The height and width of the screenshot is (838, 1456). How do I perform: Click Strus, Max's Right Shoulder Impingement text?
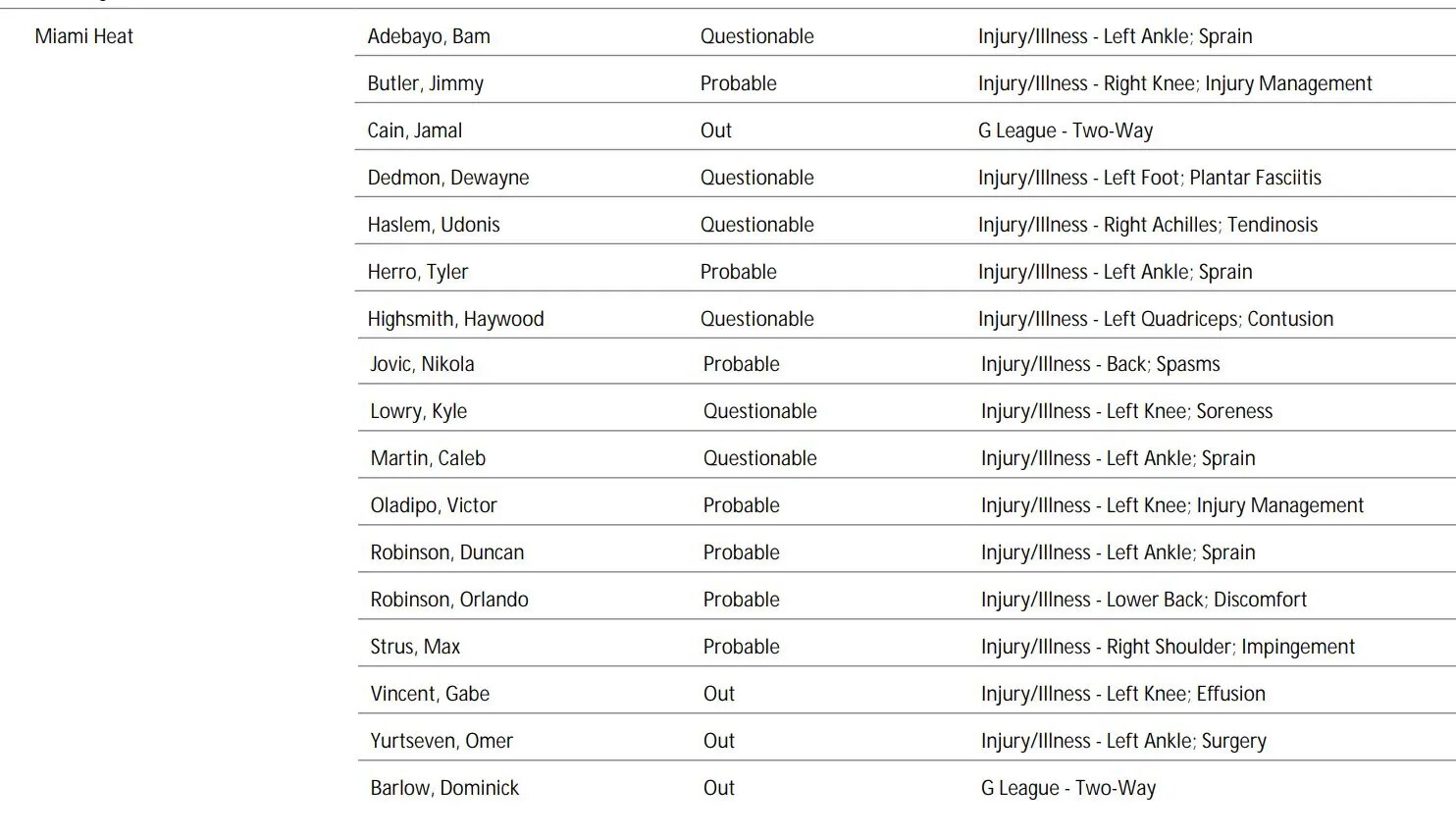coord(1168,647)
